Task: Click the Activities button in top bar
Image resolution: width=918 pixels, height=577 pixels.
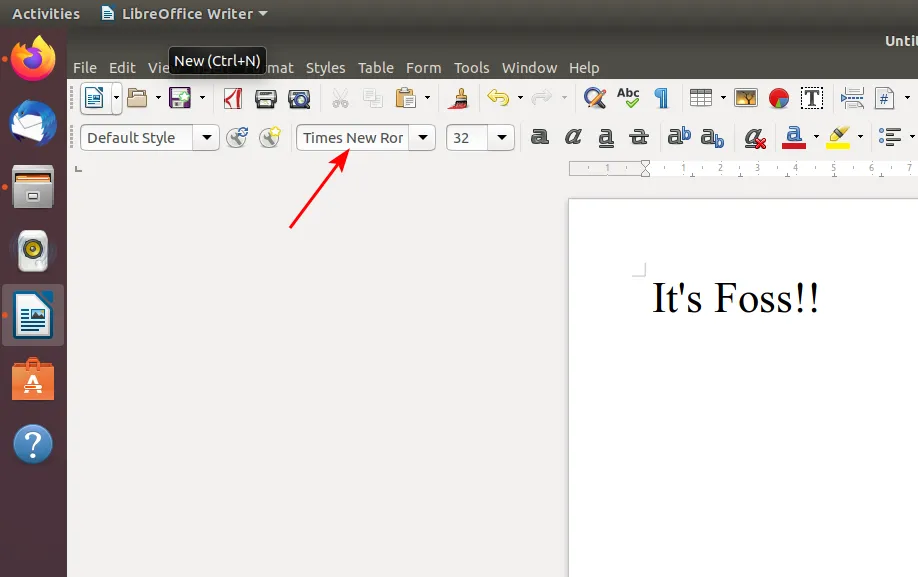Action: point(46,14)
